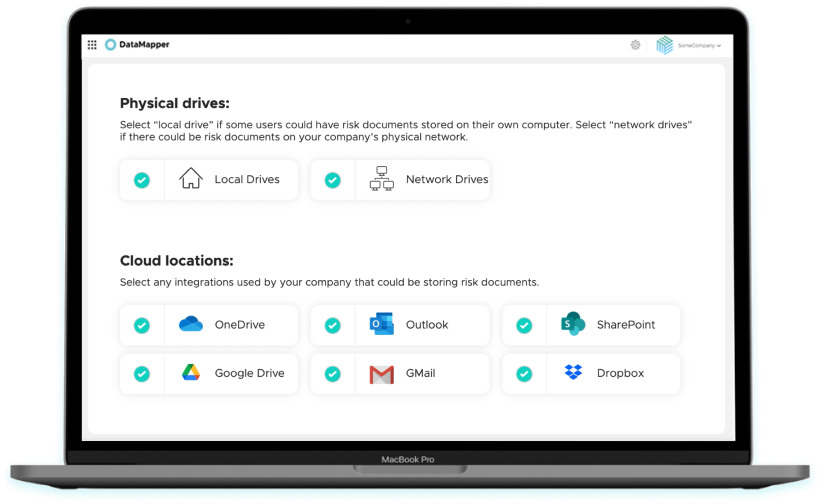Select the GMail label

(x=420, y=373)
